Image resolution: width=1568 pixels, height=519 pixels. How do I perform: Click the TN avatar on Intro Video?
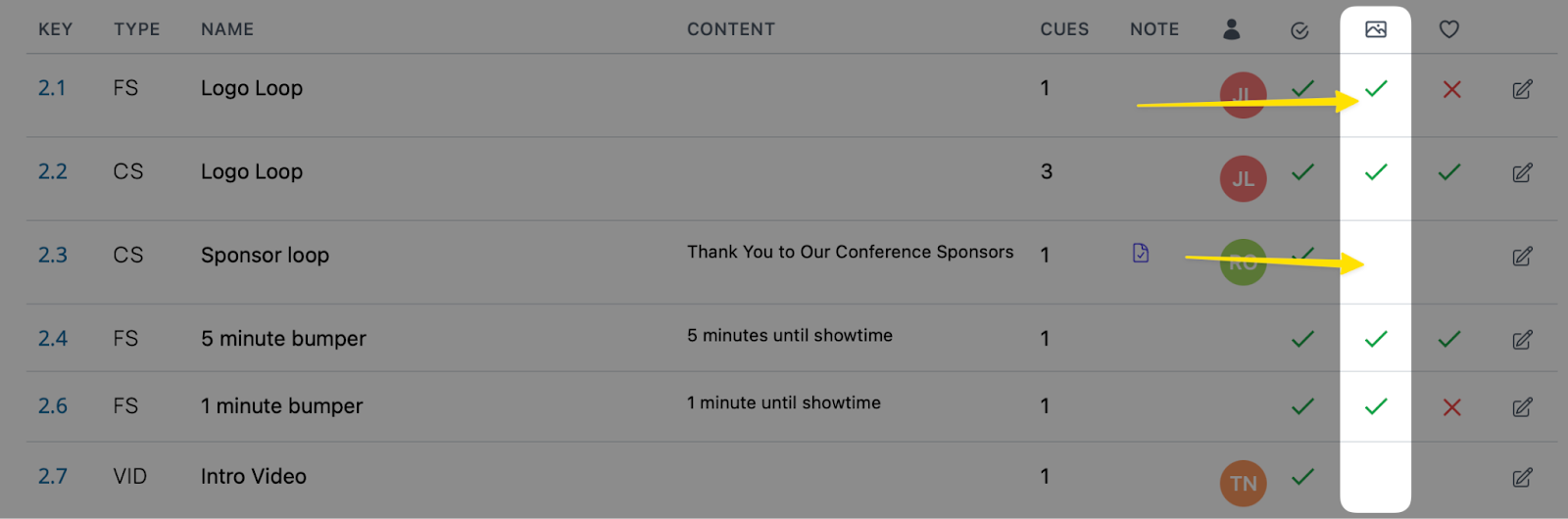(x=1244, y=483)
